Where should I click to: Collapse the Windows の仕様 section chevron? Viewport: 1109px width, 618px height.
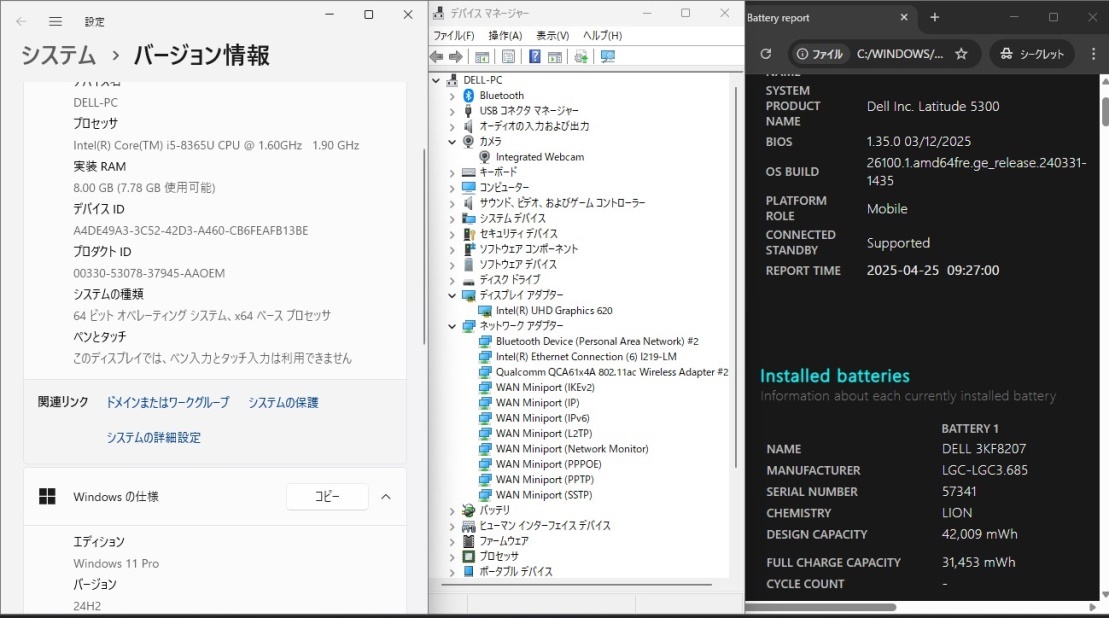click(x=385, y=496)
